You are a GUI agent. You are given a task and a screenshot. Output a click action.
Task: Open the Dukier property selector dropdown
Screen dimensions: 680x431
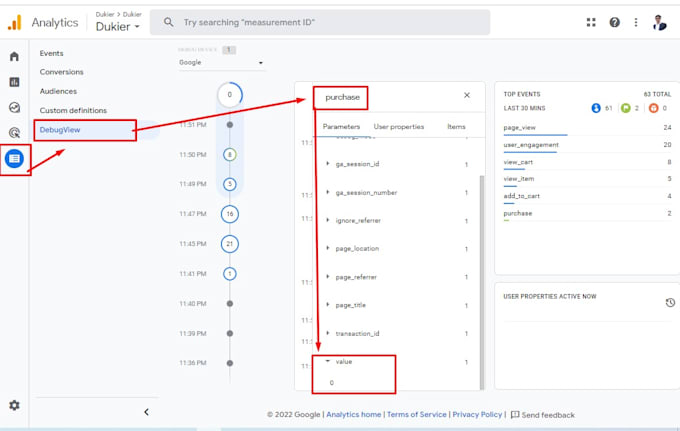(x=118, y=26)
